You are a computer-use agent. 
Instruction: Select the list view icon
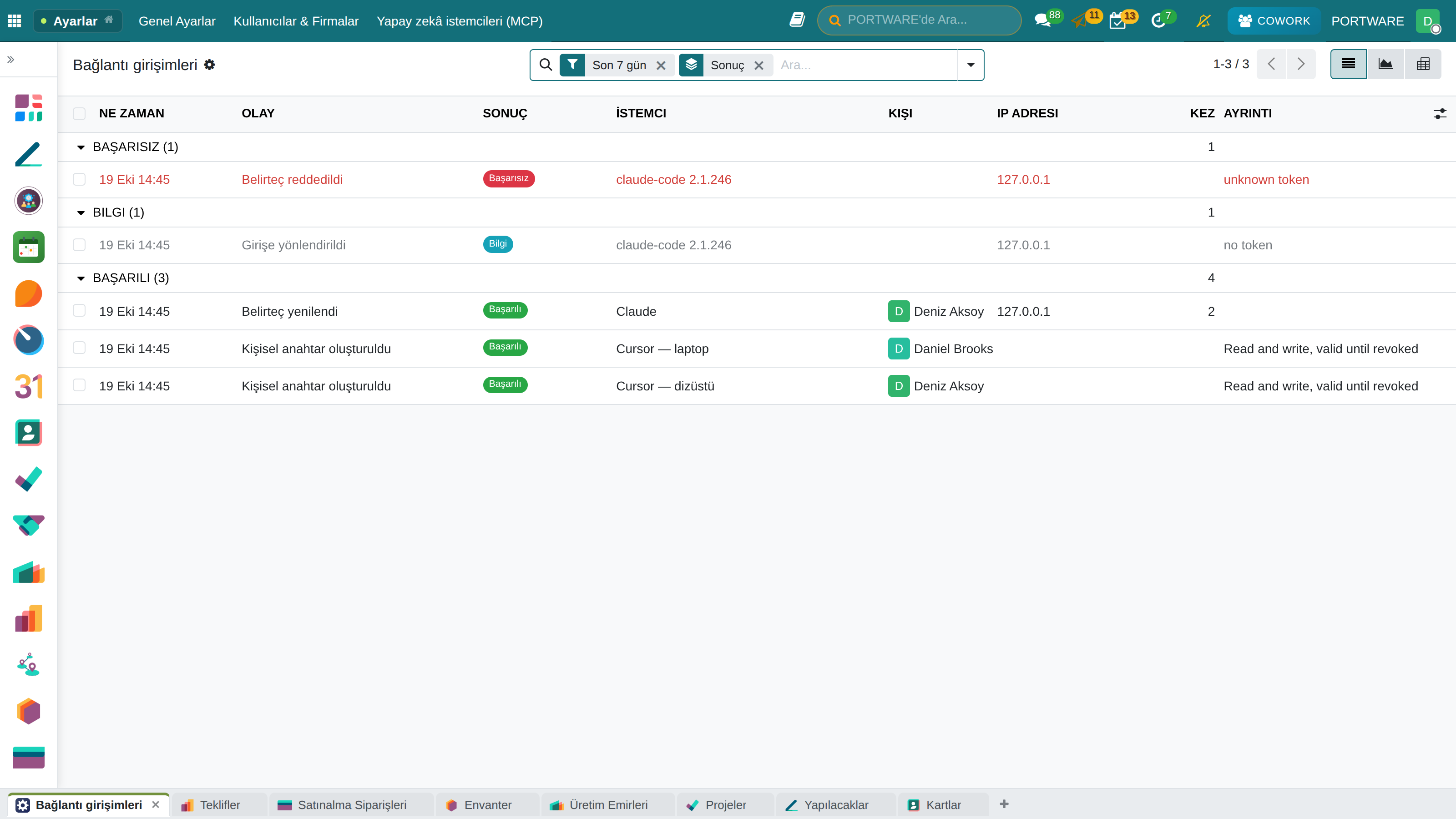[x=1348, y=64]
